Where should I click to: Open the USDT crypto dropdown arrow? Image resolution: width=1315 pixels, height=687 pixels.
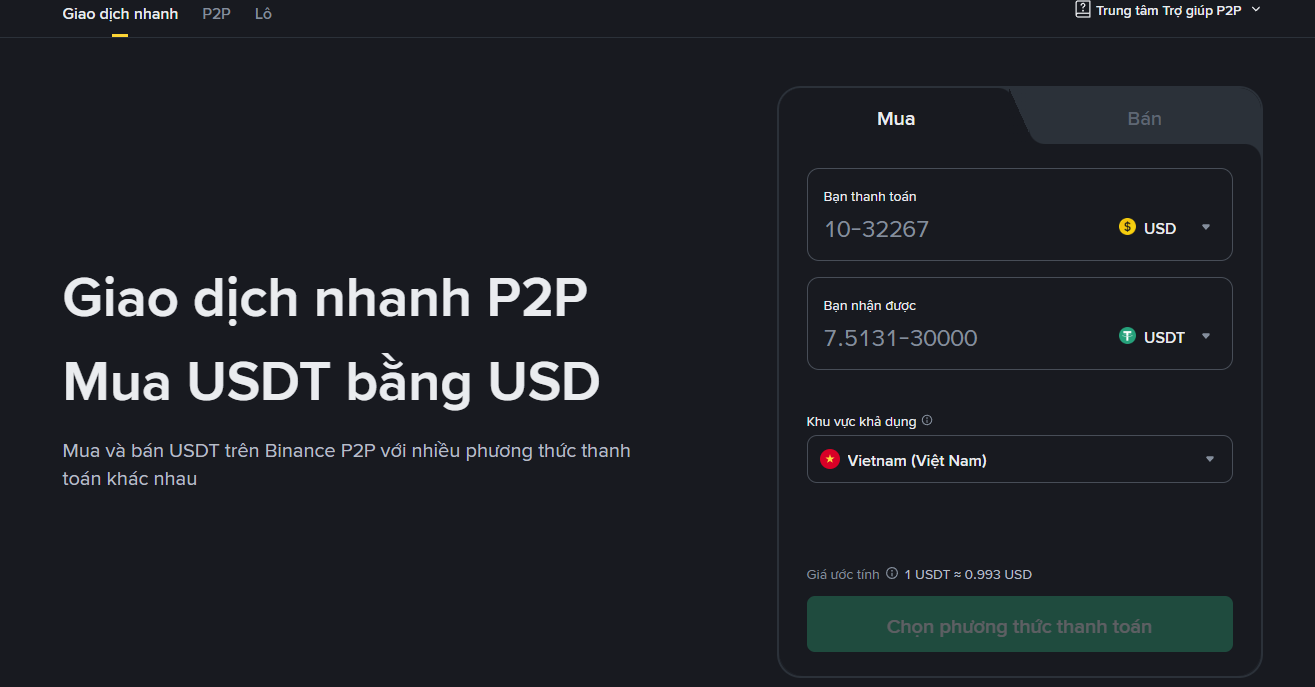click(1206, 336)
